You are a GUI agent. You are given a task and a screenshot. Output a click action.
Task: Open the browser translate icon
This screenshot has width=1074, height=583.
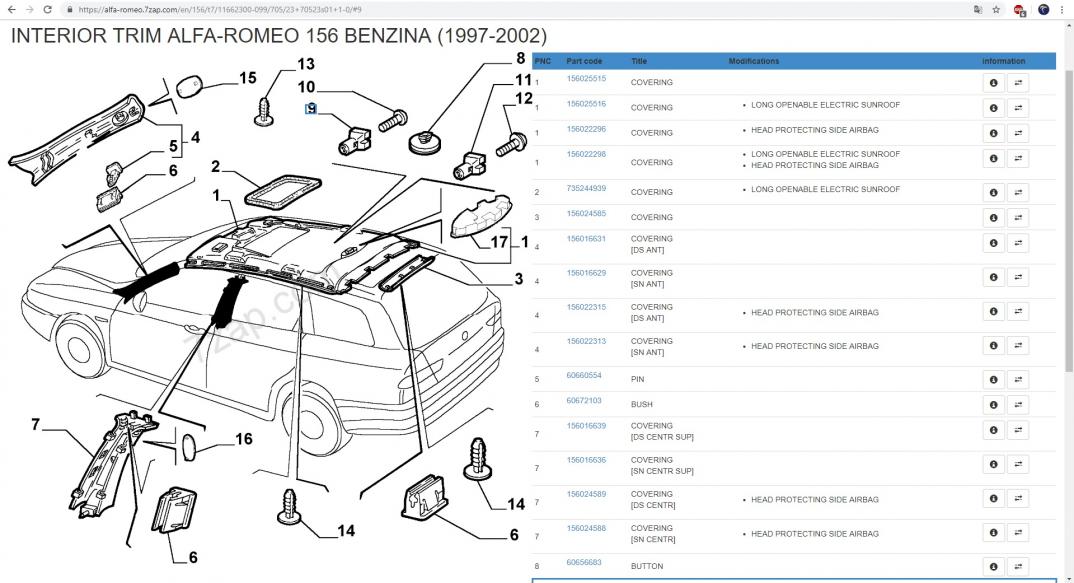(977, 10)
